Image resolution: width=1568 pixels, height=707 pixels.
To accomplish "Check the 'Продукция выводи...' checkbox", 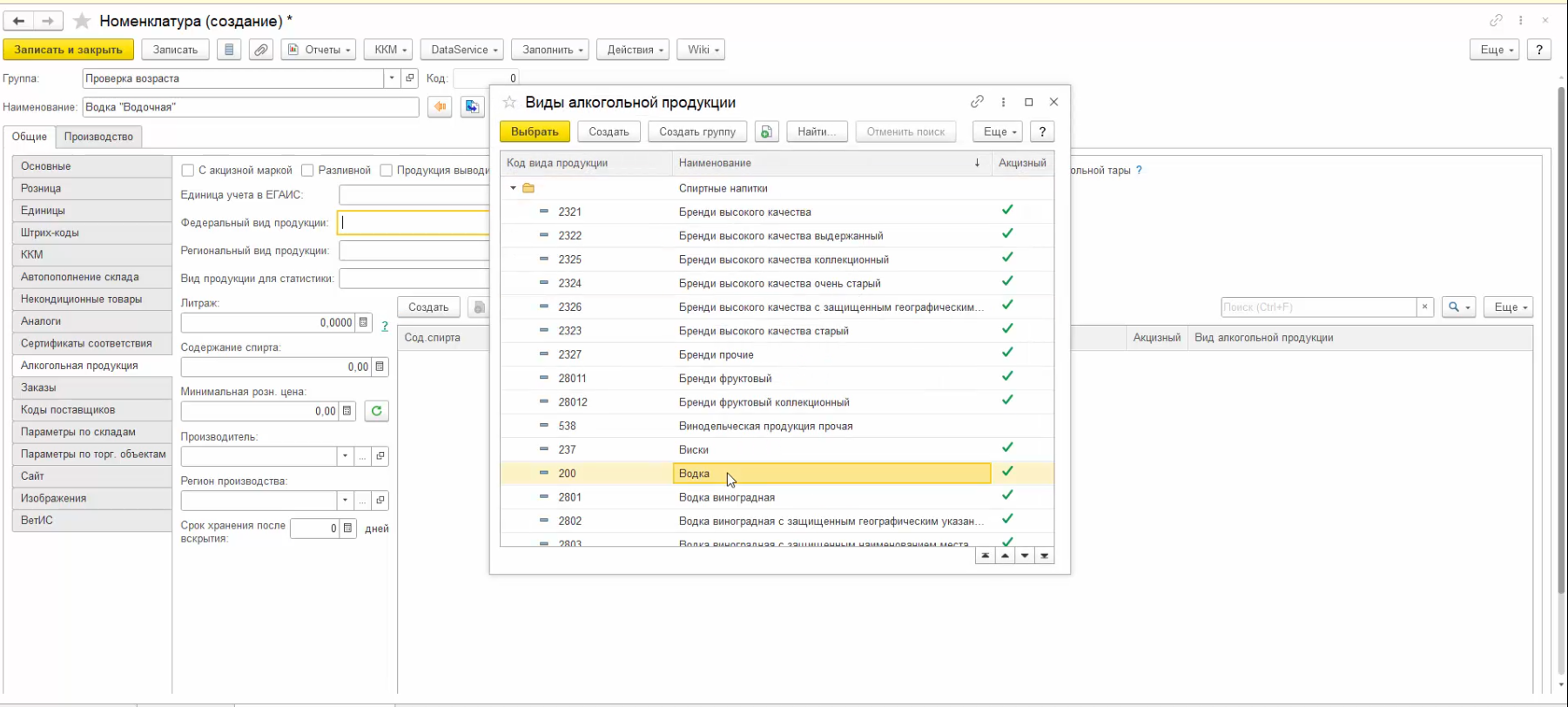I will pyautogui.click(x=386, y=171).
